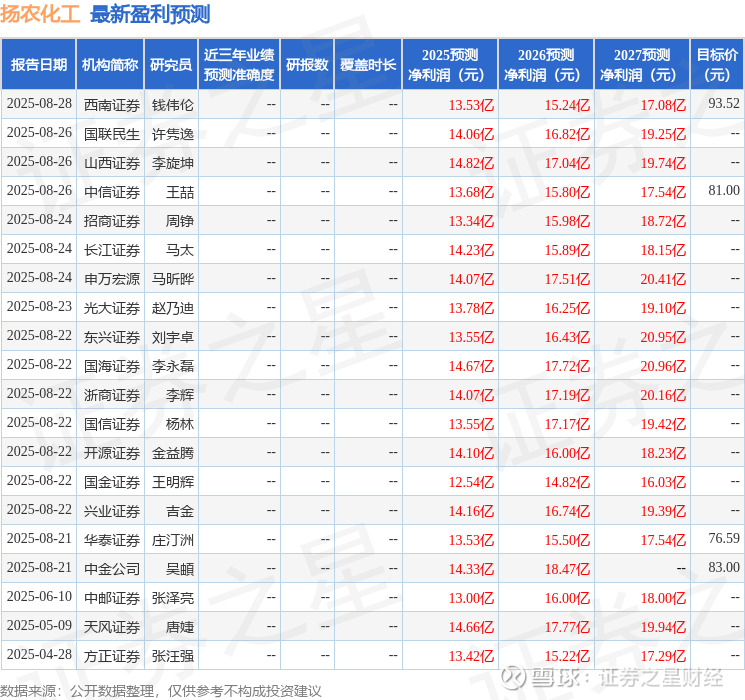This screenshot has height=700, width=745.
Task: Click the 12.54亿 forecast value
Action: click(471, 482)
